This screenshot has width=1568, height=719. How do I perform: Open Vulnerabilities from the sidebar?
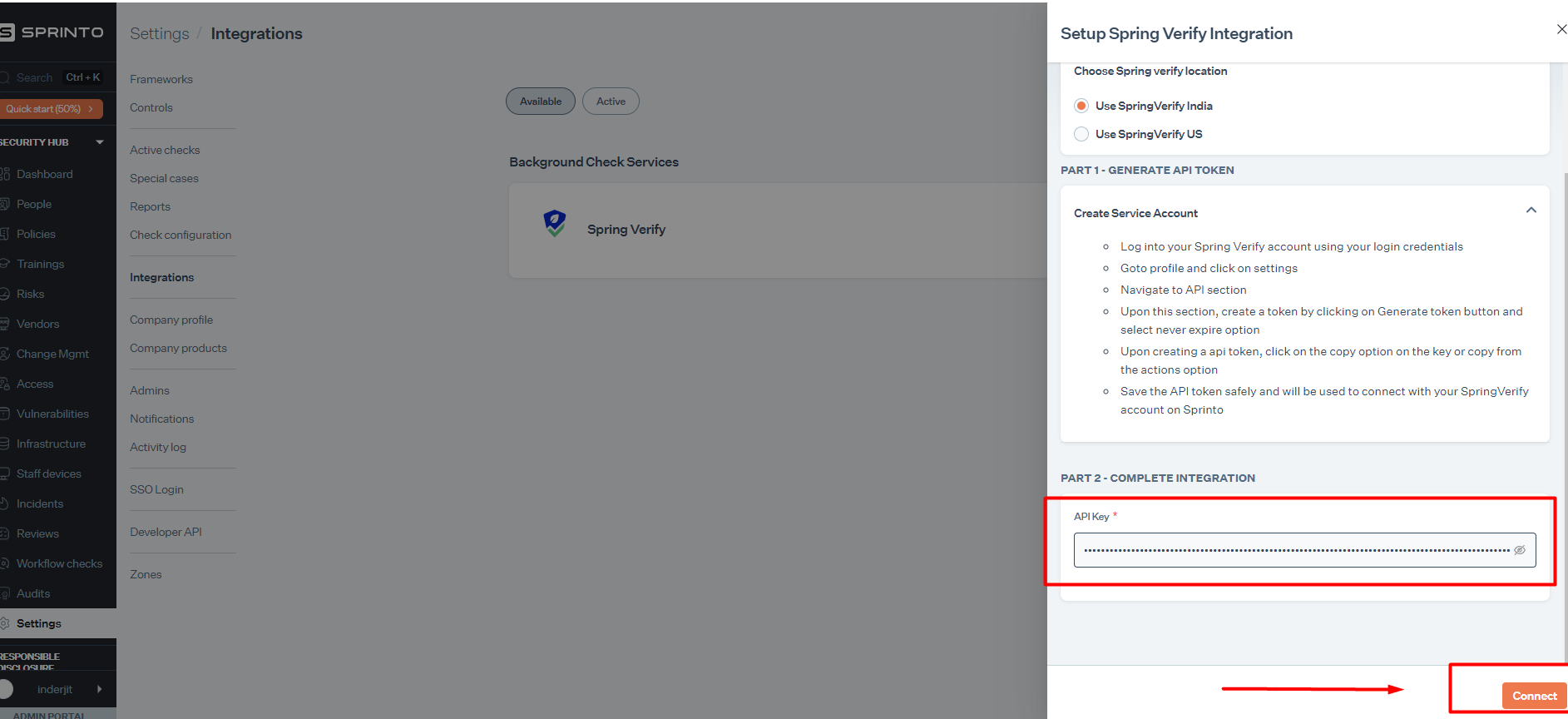click(x=52, y=414)
